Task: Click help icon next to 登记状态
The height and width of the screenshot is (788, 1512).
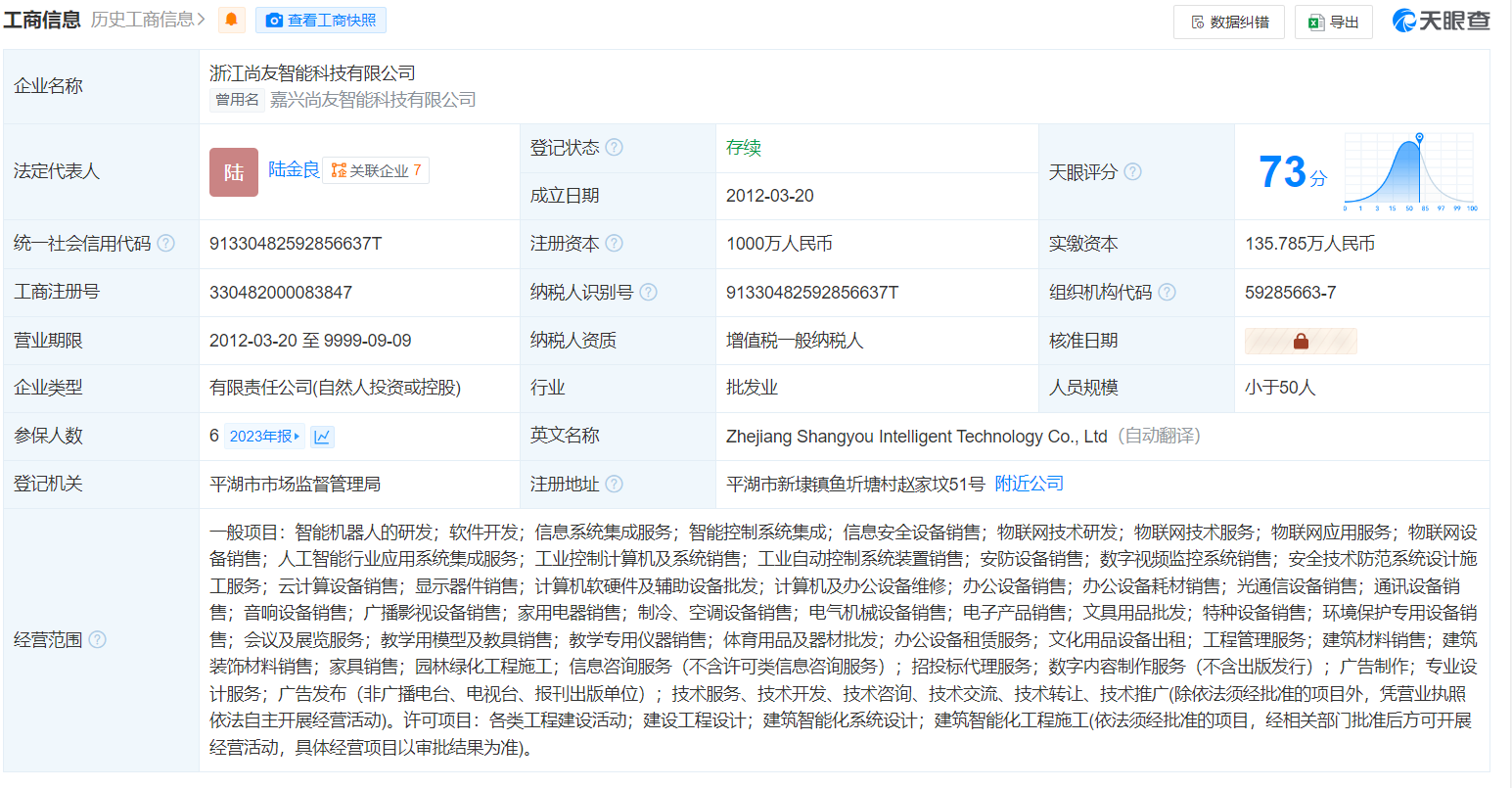Action: pos(614,147)
